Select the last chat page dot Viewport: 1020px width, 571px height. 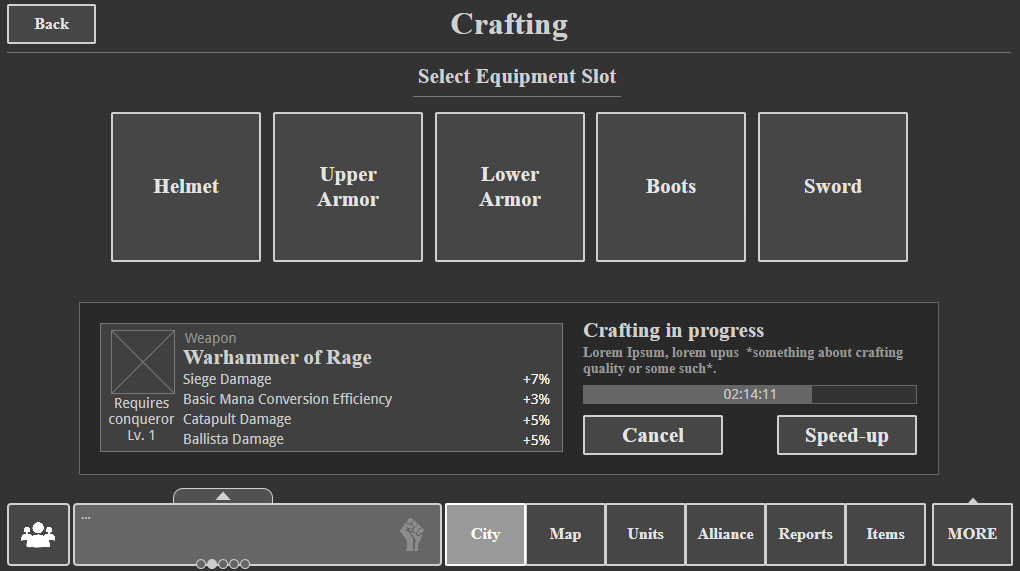click(245, 564)
